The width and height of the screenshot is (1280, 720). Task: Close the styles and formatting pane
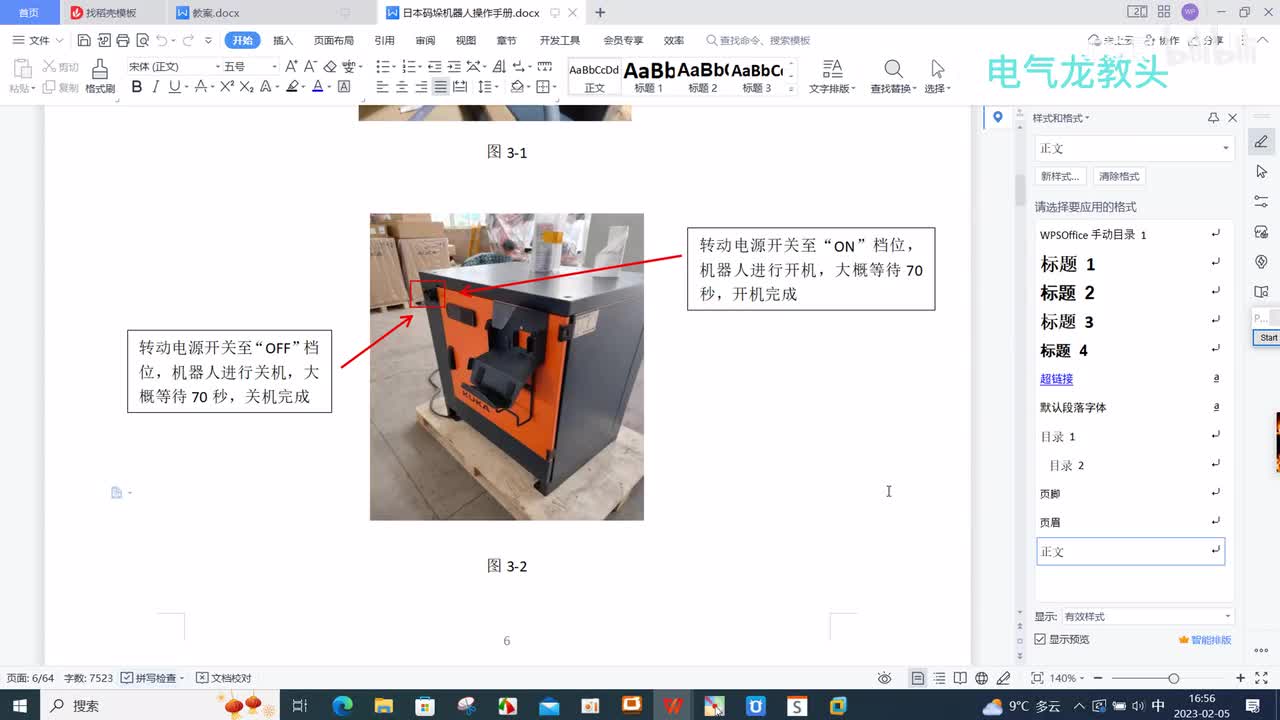pyautogui.click(x=1232, y=118)
